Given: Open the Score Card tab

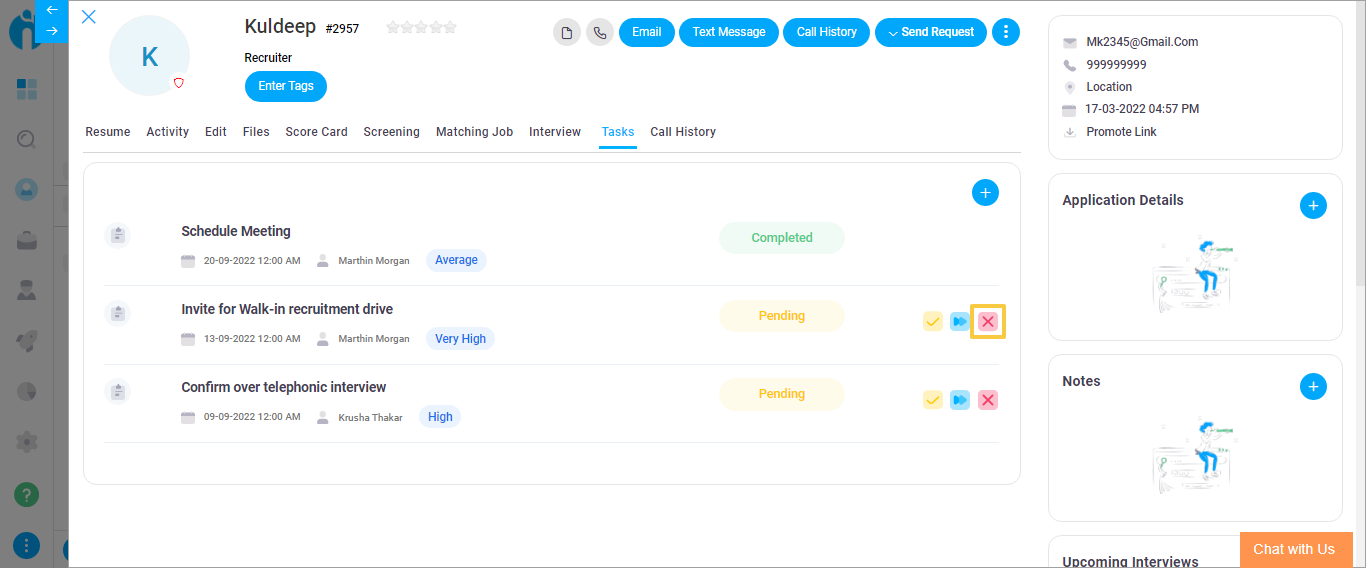Looking at the screenshot, I should tap(317, 132).
